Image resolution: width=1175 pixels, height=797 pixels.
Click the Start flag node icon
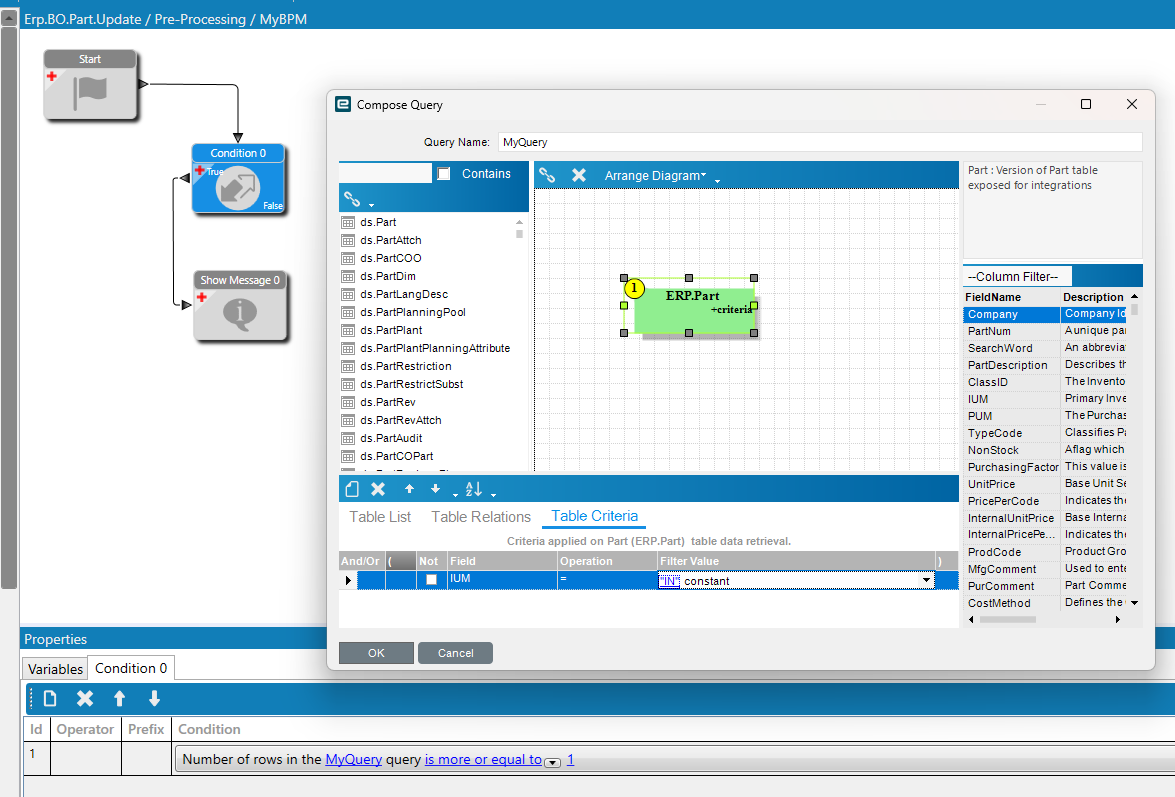90,93
